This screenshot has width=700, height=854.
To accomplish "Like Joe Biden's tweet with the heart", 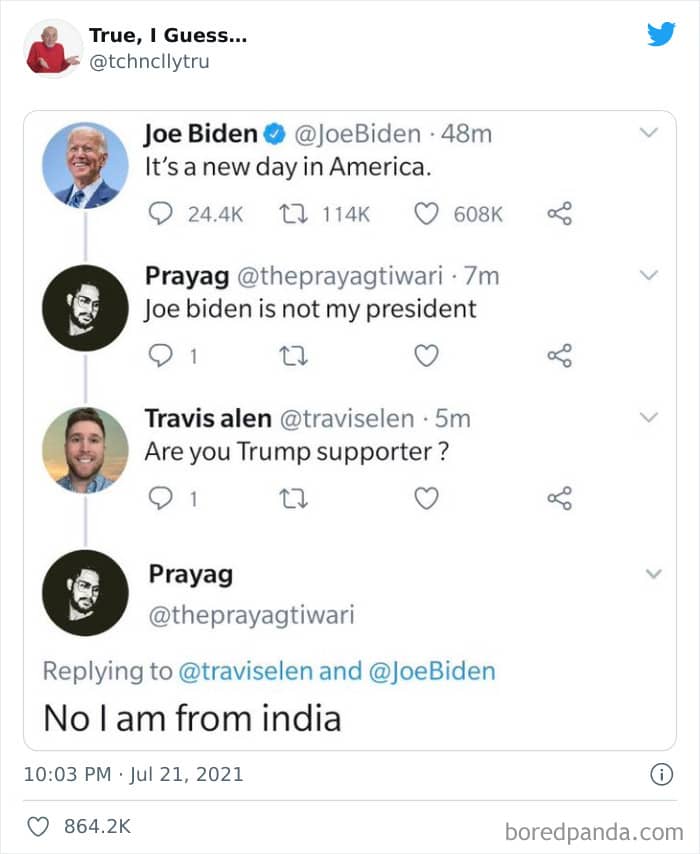I will (427, 213).
